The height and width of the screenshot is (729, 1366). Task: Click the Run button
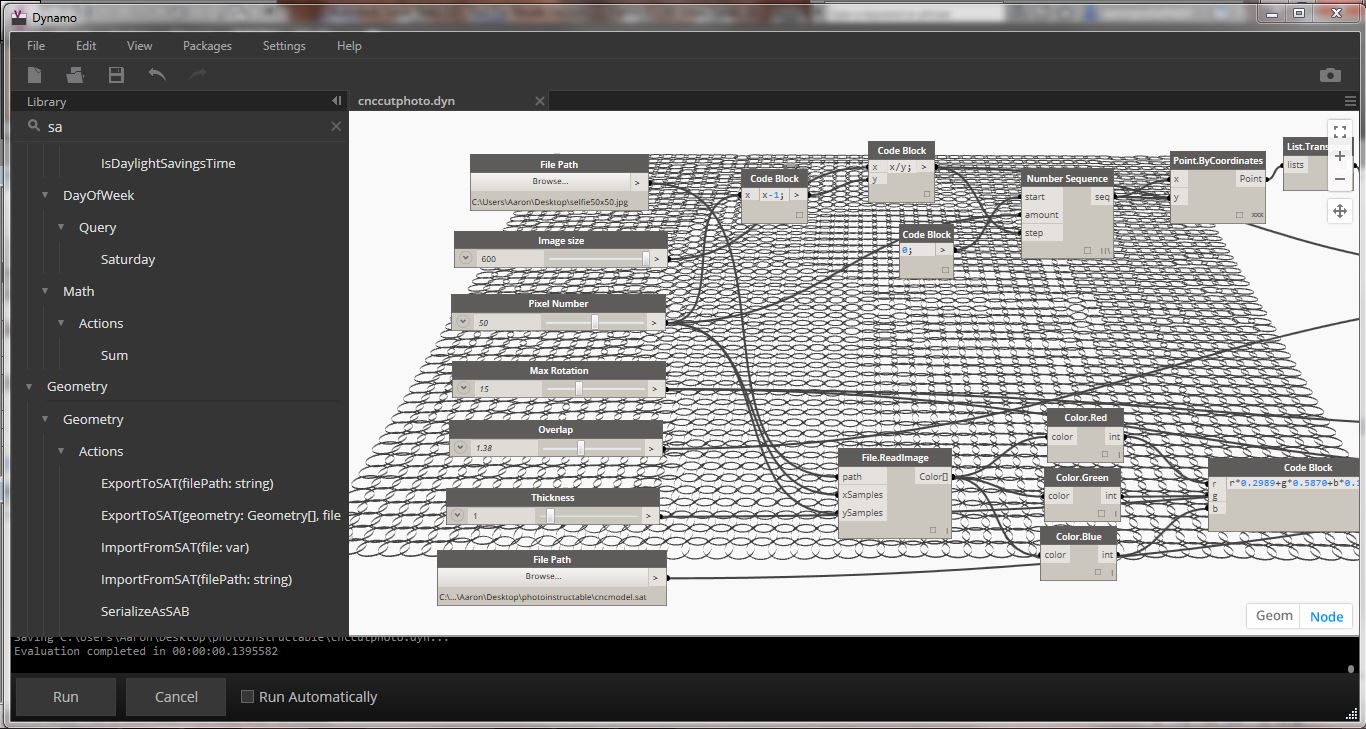coord(65,697)
